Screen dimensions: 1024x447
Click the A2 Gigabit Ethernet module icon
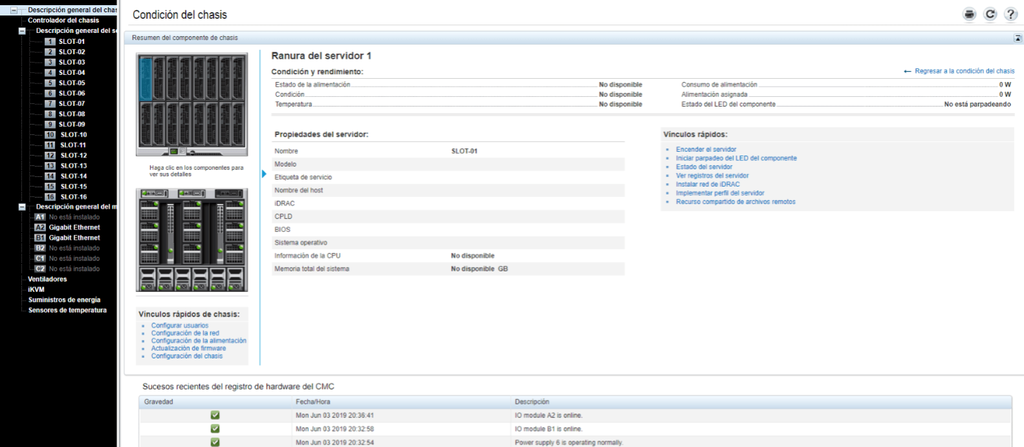coord(40,227)
